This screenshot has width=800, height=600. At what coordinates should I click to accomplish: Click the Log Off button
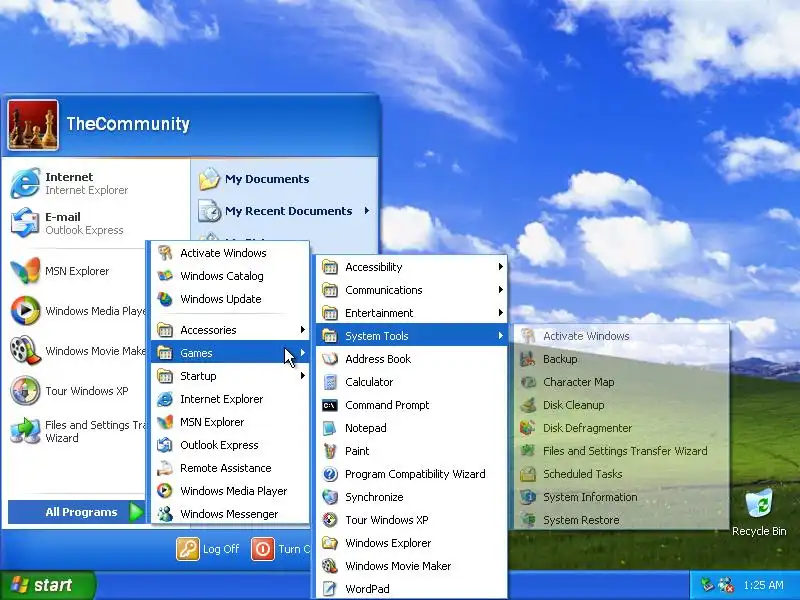click(208, 549)
